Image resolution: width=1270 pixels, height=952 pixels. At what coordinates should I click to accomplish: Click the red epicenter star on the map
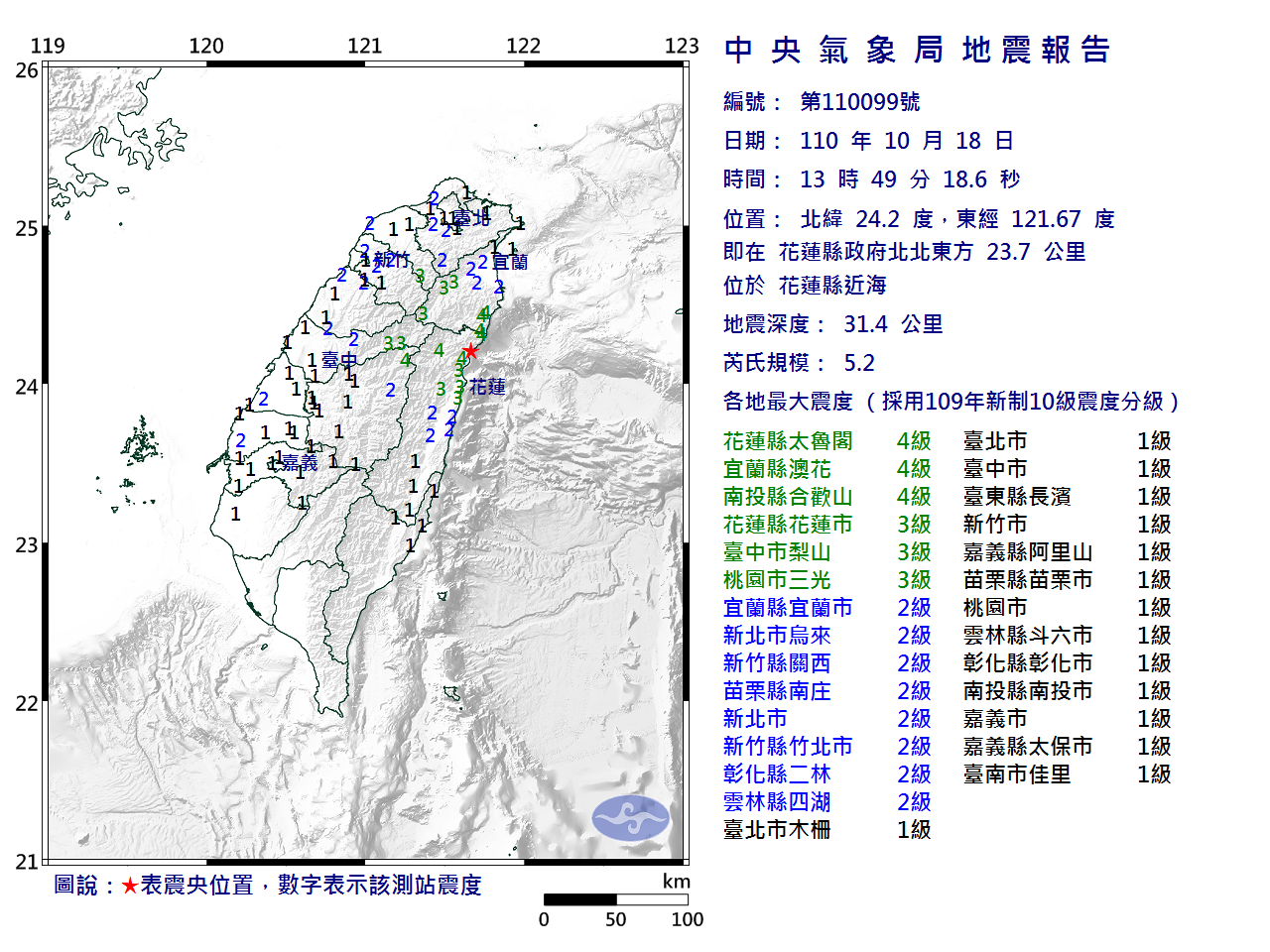point(472,351)
